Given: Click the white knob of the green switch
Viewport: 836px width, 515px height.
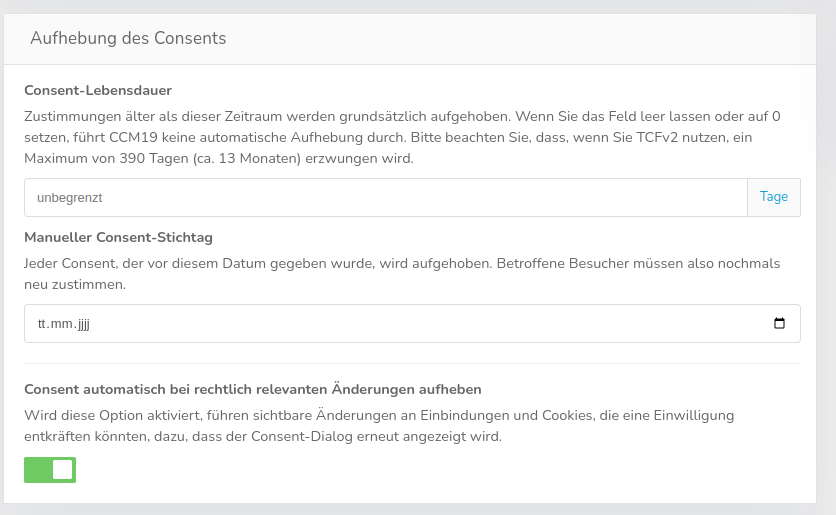Looking at the screenshot, I should [x=62, y=470].
